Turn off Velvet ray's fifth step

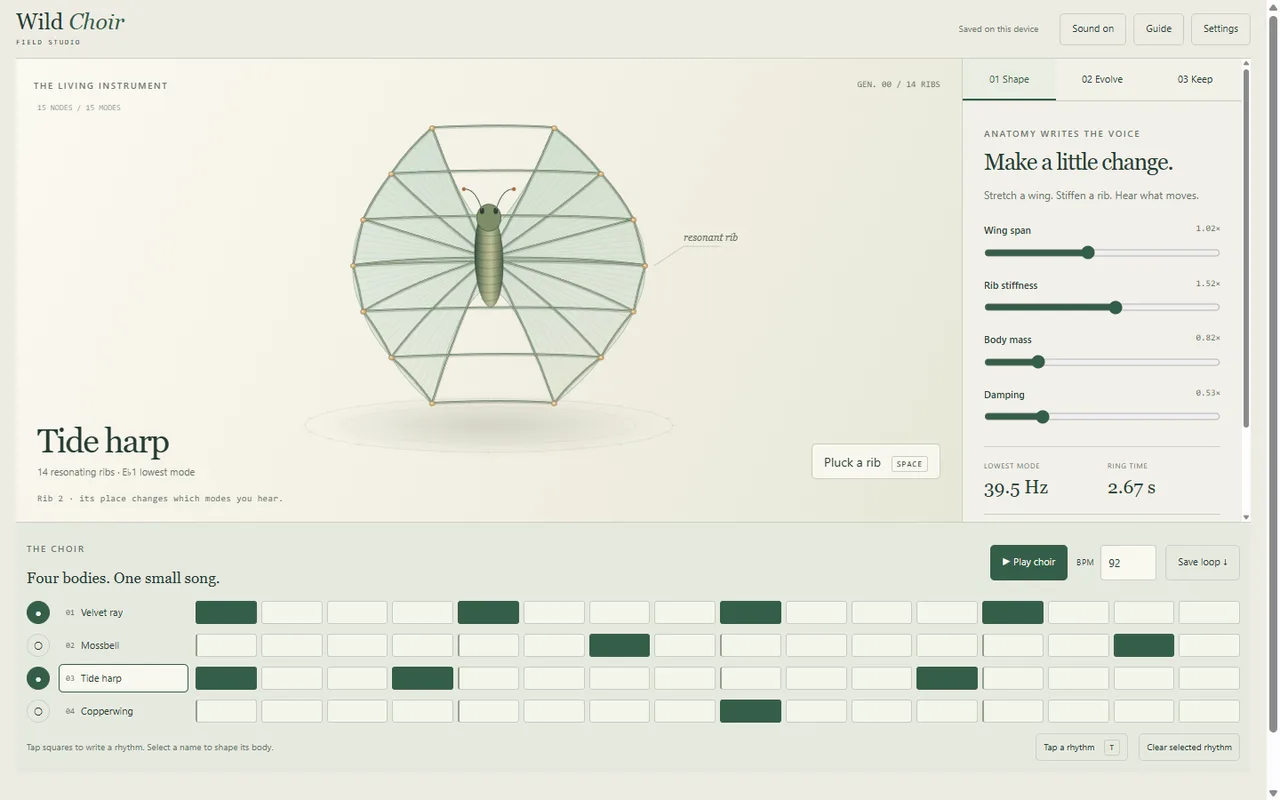(x=488, y=612)
